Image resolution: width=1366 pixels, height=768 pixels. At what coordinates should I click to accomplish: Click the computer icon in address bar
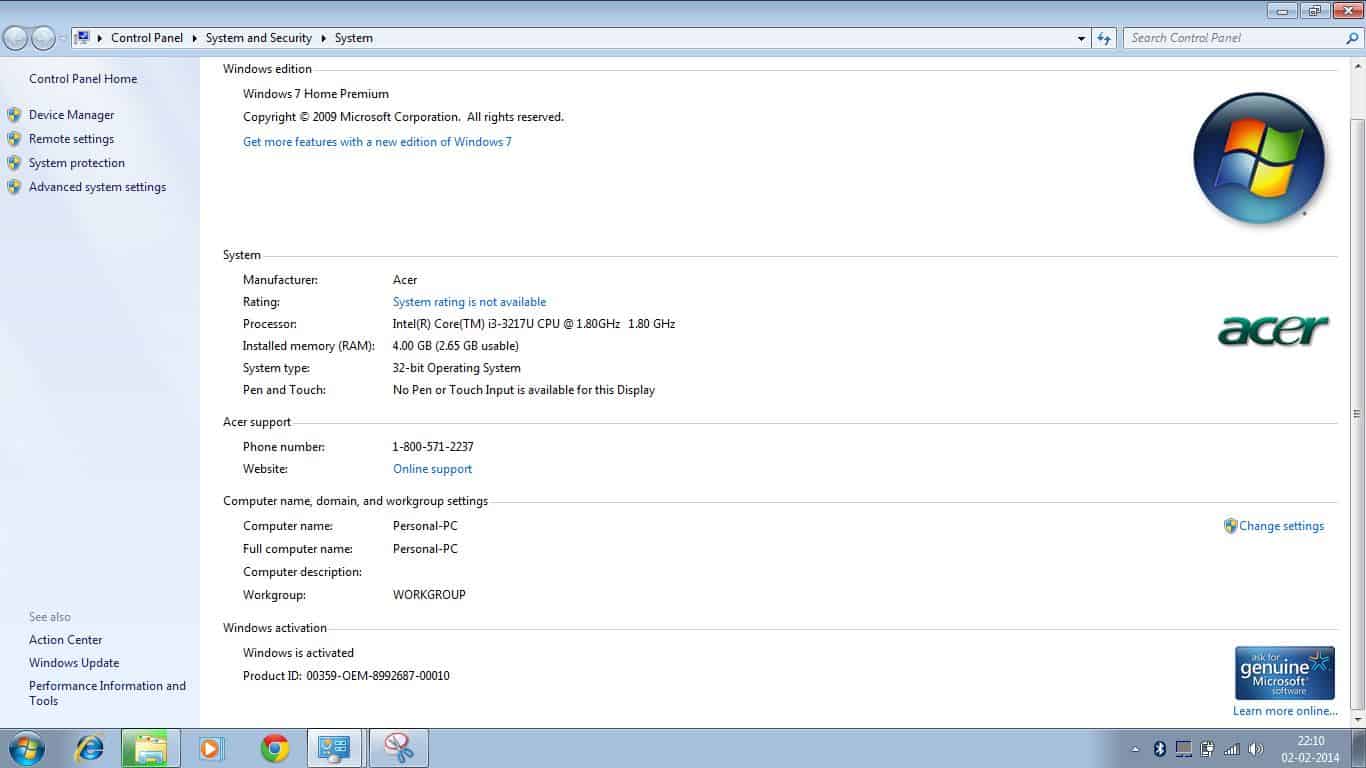[x=82, y=38]
